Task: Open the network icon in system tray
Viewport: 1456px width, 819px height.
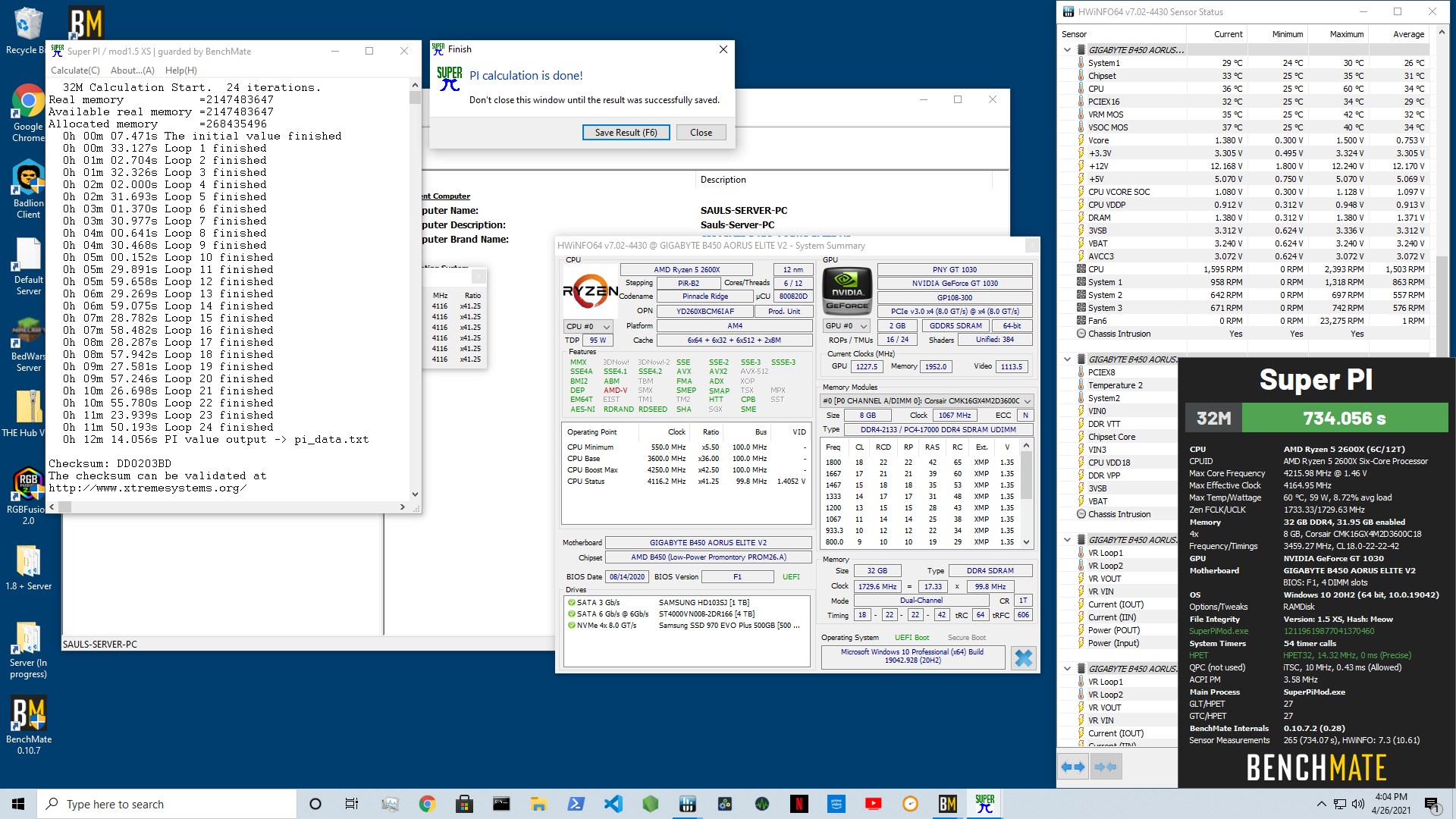Action: coord(1339,804)
